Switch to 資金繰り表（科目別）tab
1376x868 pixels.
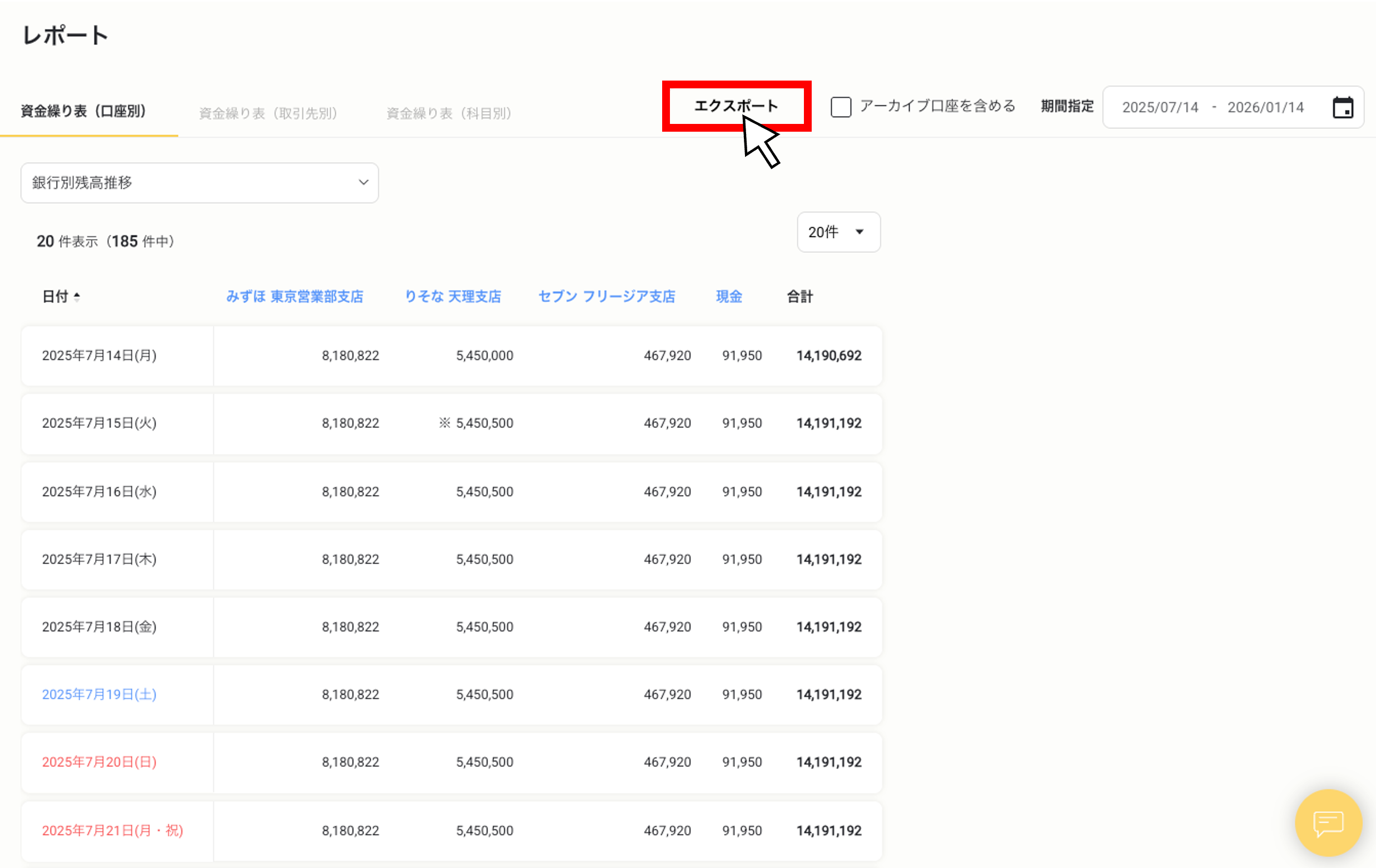pos(449,113)
